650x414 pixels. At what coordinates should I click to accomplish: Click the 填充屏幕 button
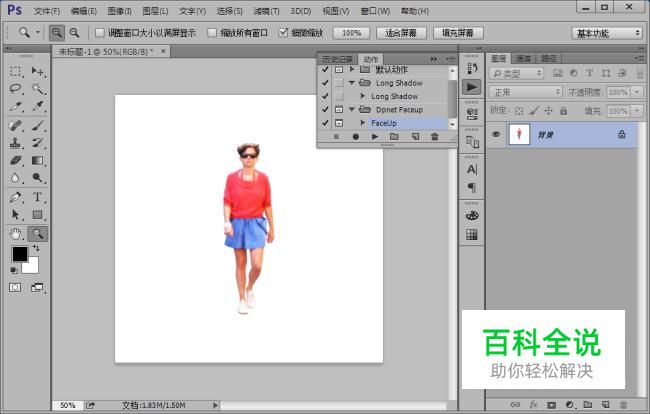click(457, 33)
